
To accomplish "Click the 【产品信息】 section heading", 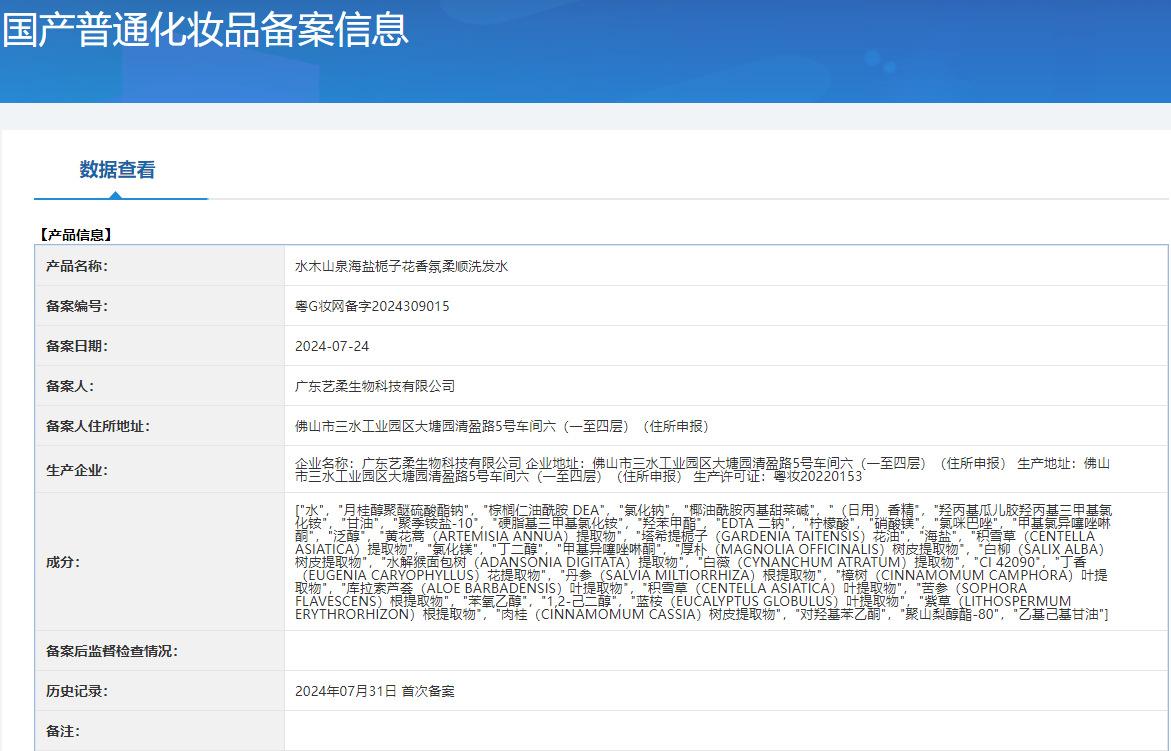I will 76,235.
